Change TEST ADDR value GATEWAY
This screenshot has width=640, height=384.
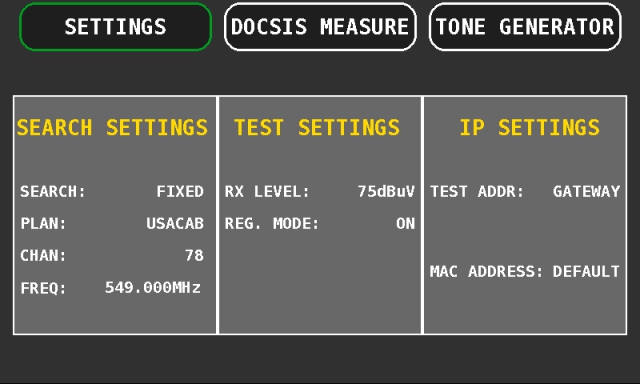pos(587,191)
